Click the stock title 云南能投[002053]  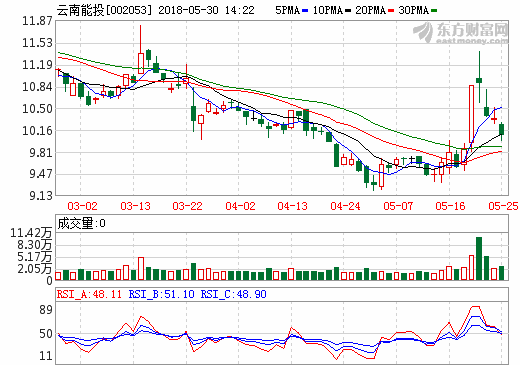click(x=104, y=10)
